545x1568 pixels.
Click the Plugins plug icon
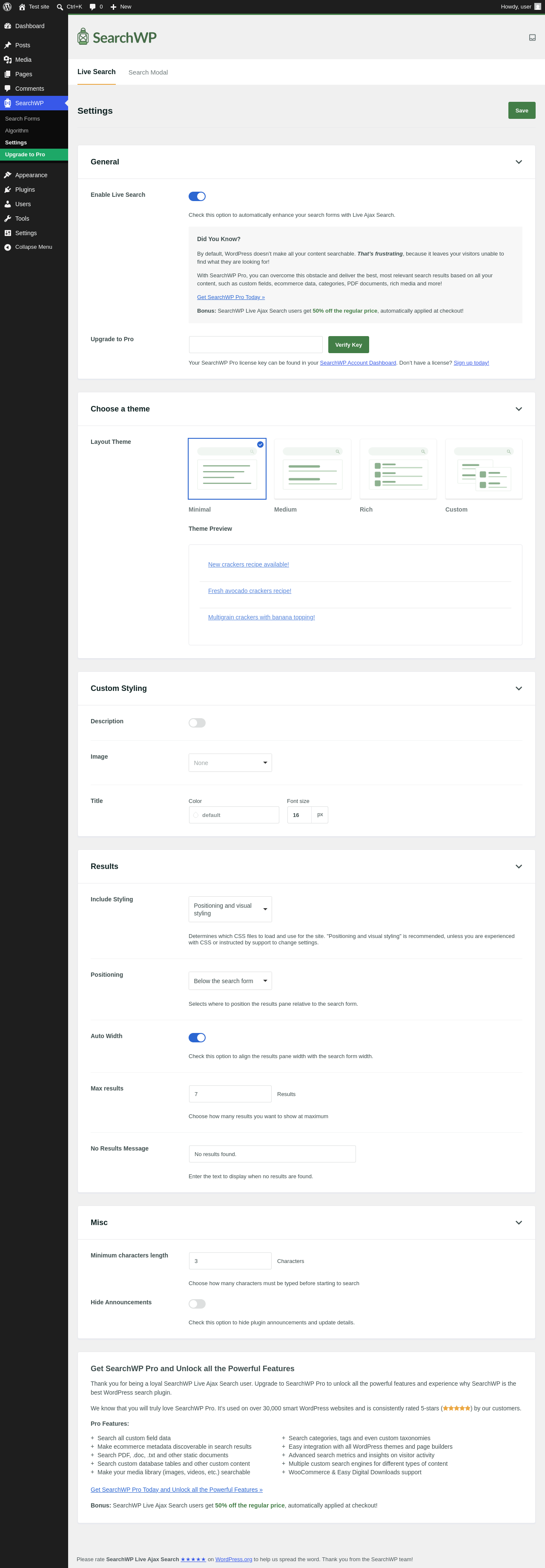click(x=7, y=190)
